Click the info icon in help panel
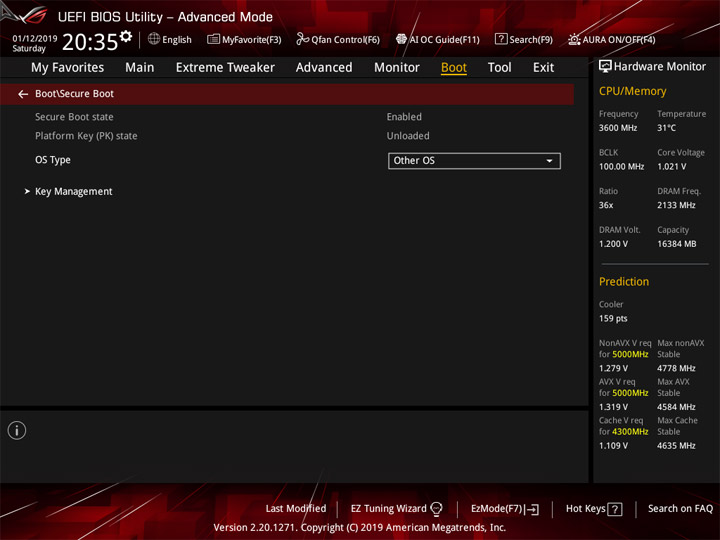The image size is (720, 540). 17,430
